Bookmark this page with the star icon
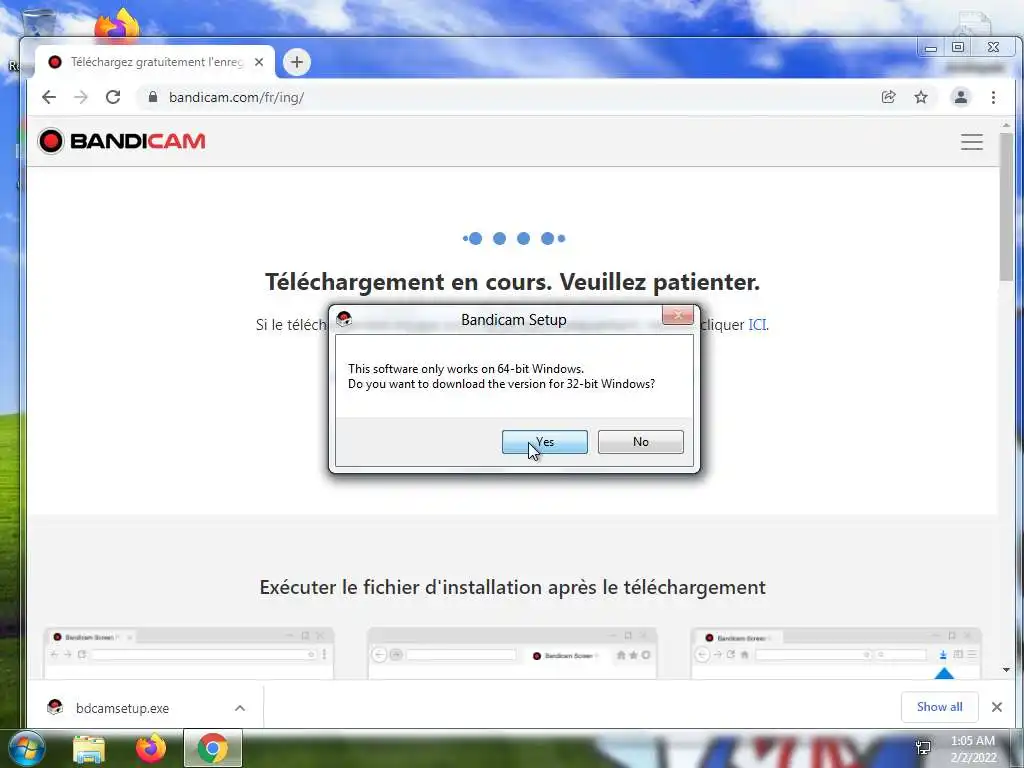This screenshot has width=1024, height=768. click(x=921, y=97)
